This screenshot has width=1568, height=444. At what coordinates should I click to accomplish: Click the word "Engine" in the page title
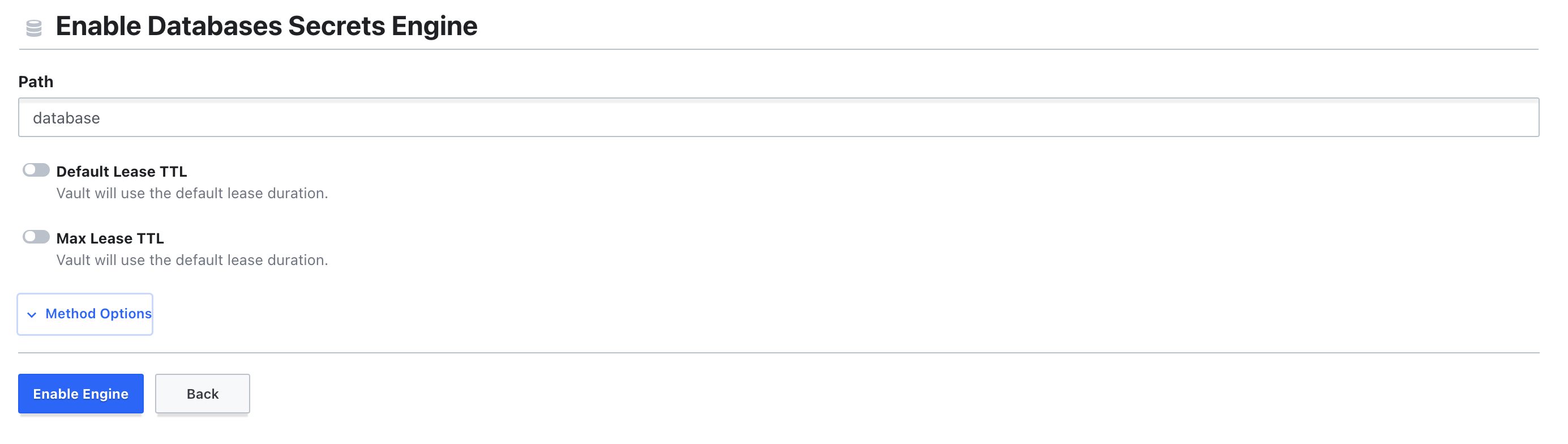(434, 26)
